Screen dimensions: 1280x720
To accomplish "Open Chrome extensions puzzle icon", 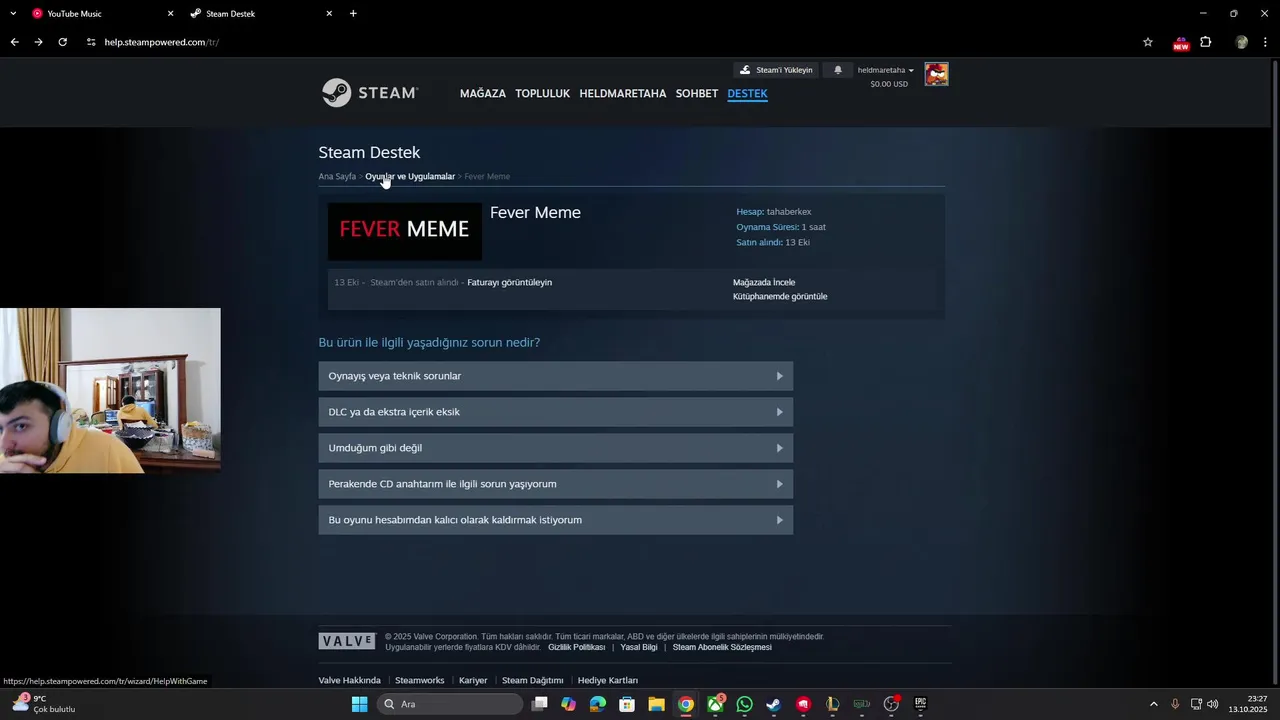I will [1205, 42].
